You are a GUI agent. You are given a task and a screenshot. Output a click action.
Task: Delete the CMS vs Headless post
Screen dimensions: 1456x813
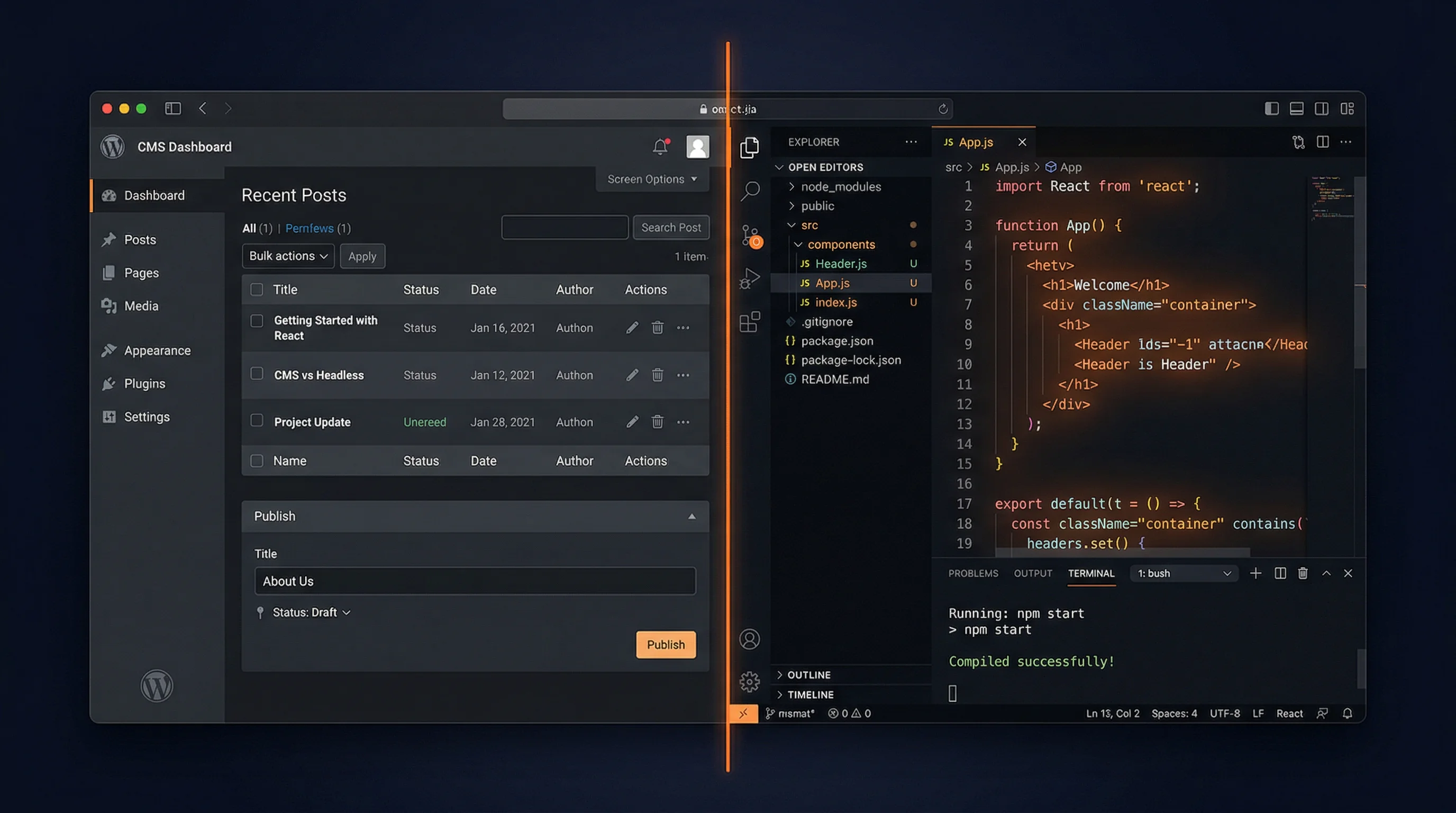657,375
